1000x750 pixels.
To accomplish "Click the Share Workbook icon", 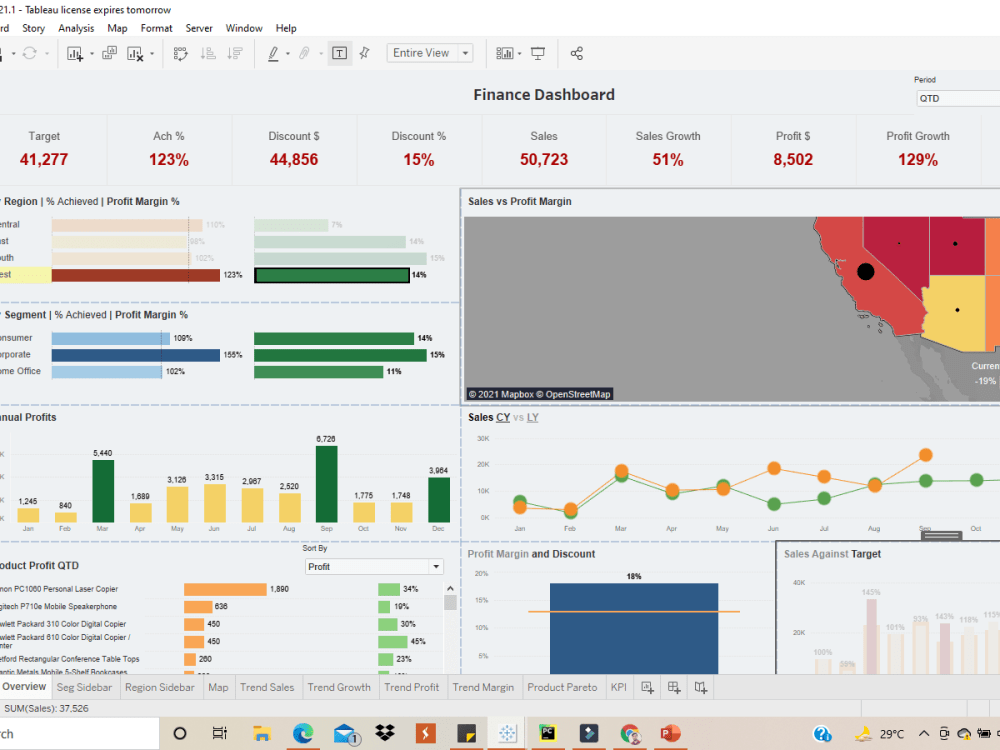I will click(x=576, y=53).
